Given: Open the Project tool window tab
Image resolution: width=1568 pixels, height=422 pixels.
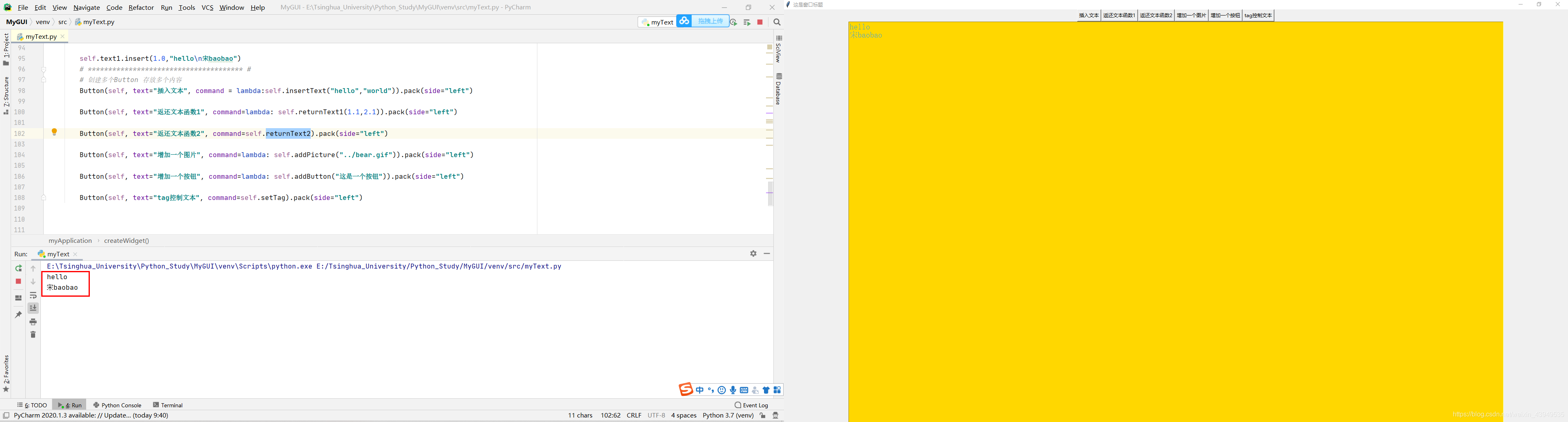Looking at the screenshot, I should [6, 49].
